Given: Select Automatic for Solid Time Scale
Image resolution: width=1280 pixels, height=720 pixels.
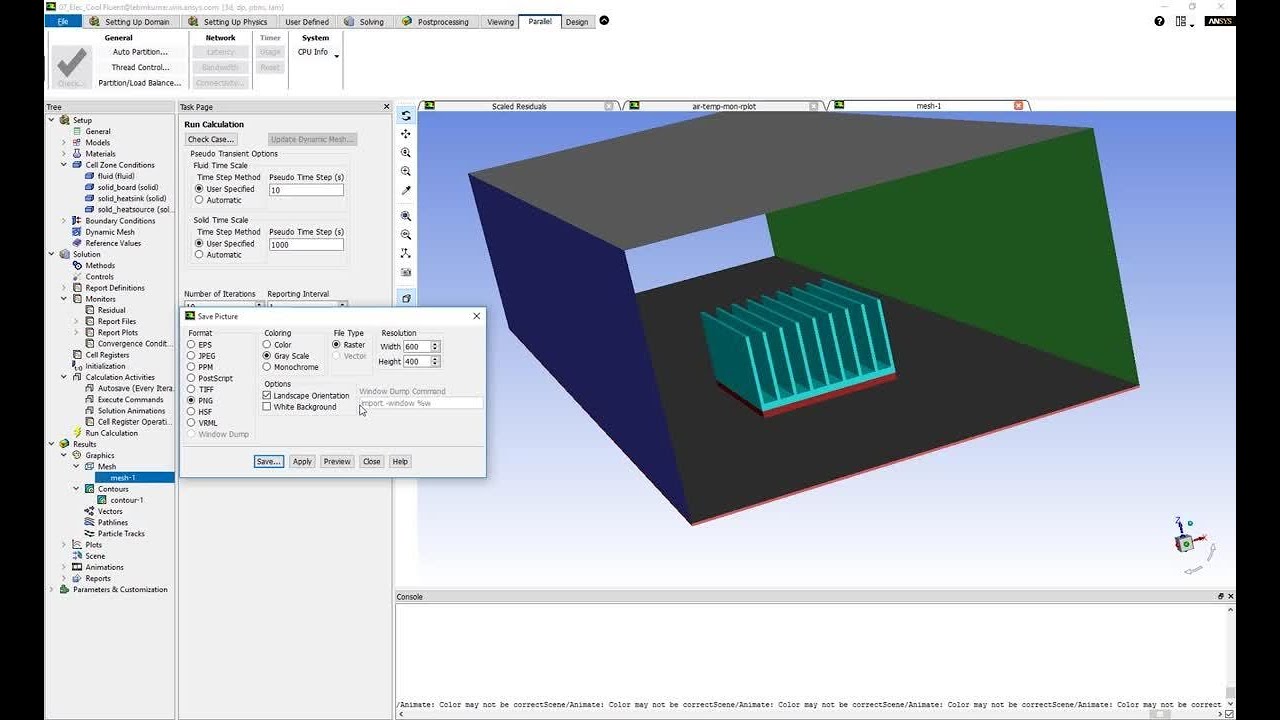Looking at the screenshot, I should (199, 255).
